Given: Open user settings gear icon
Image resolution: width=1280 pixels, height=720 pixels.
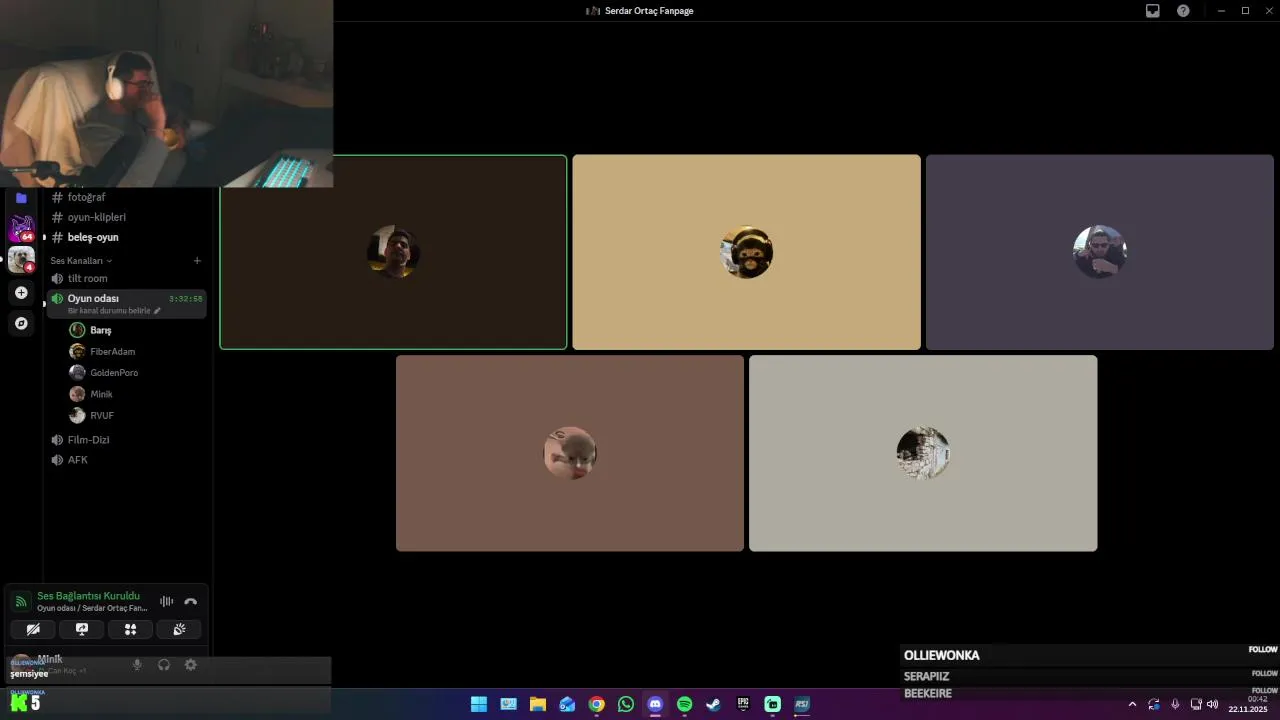Looking at the screenshot, I should pos(191,665).
